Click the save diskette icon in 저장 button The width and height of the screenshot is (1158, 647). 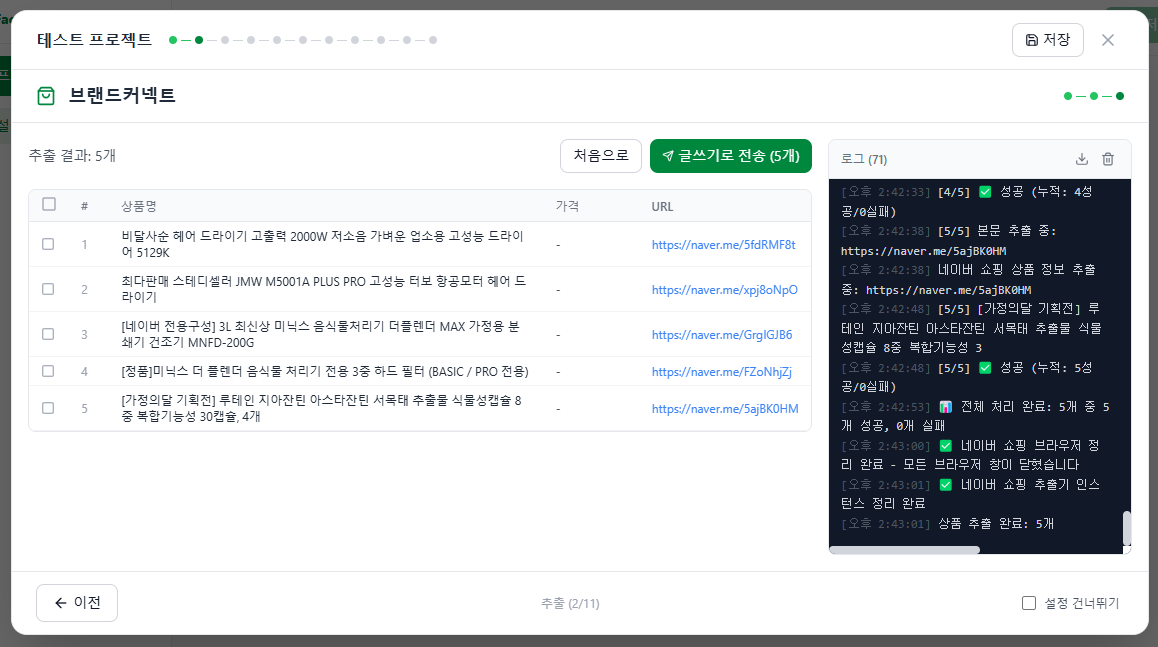(x=1031, y=39)
